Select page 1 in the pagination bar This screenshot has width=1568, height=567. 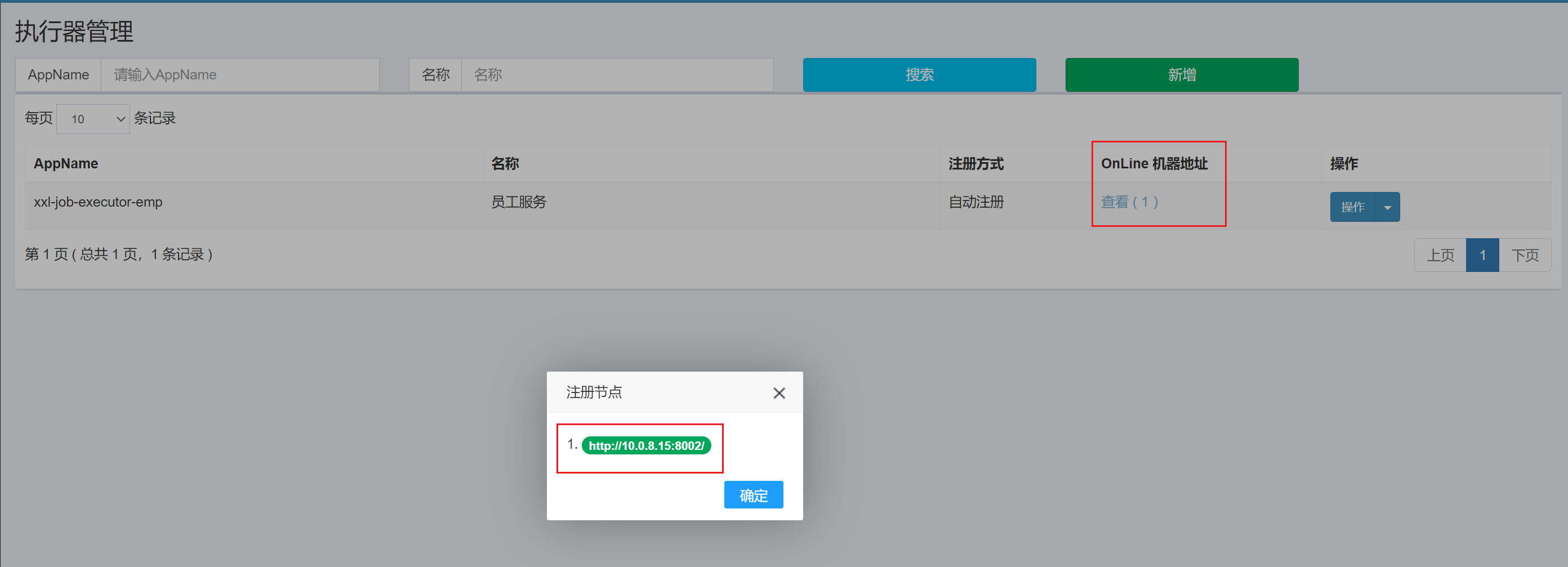(1483, 255)
